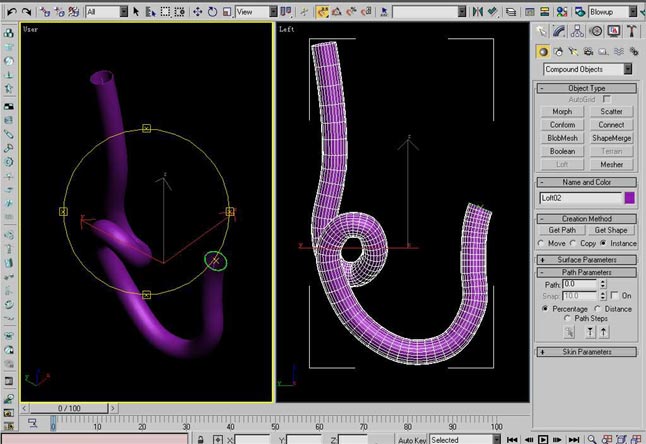This screenshot has width=646, height=444.
Task: Click the Use Pivot Point Center icon
Action: [x=286, y=12]
